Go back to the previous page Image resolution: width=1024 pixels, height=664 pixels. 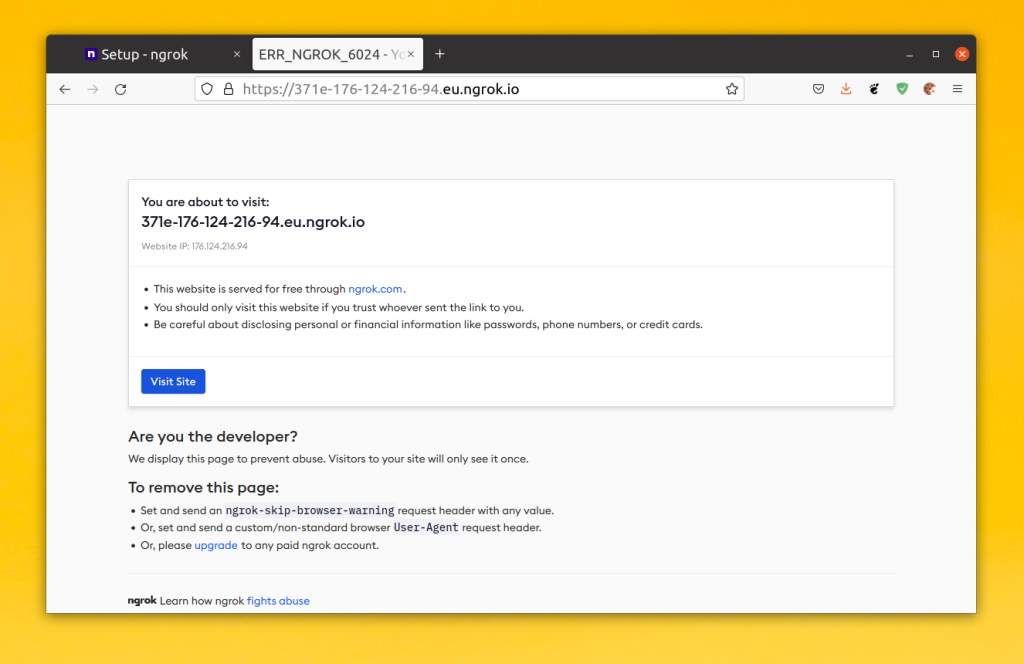point(65,89)
